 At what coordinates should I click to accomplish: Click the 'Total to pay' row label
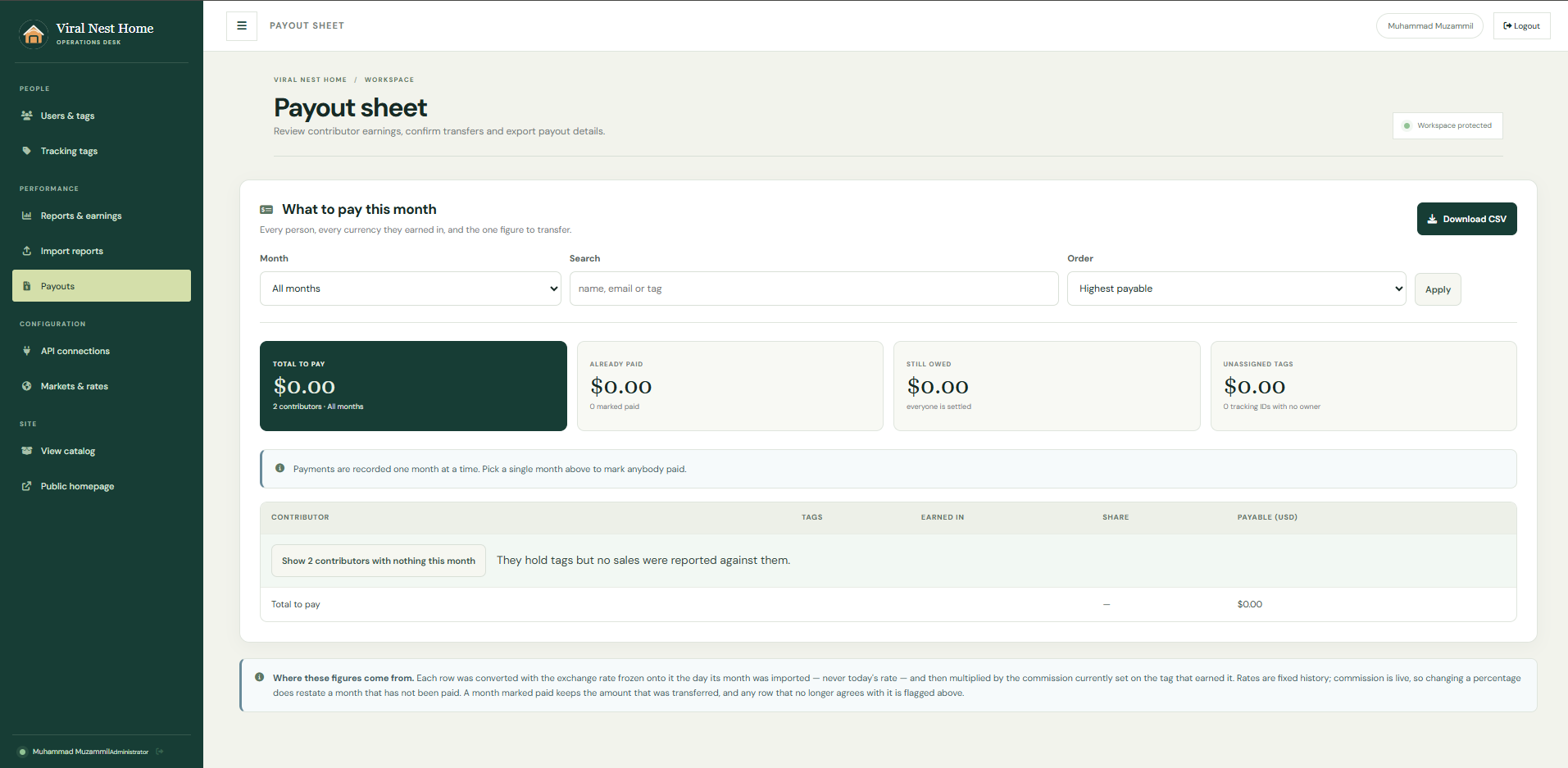(296, 604)
